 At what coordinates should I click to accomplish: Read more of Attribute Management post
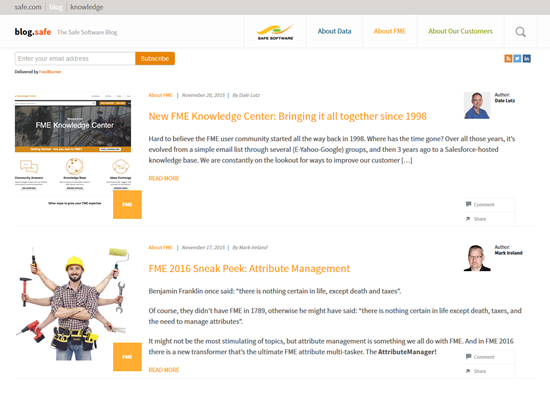click(x=164, y=370)
